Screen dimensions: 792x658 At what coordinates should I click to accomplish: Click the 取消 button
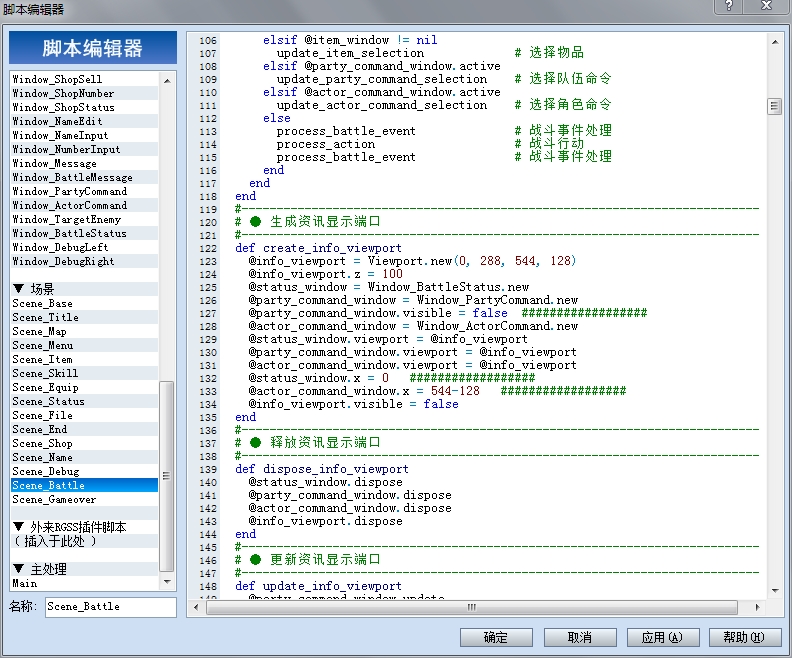(x=580, y=637)
